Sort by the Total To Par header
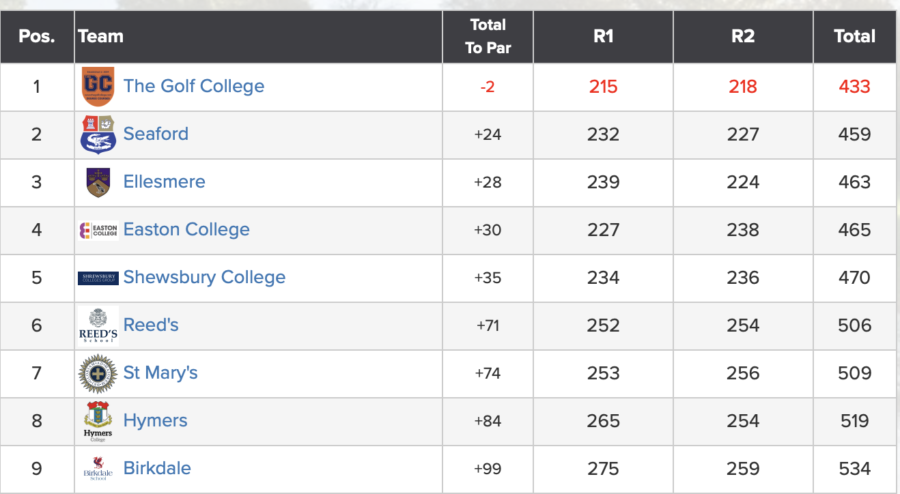This screenshot has height=494, width=900. click(487, 37)
